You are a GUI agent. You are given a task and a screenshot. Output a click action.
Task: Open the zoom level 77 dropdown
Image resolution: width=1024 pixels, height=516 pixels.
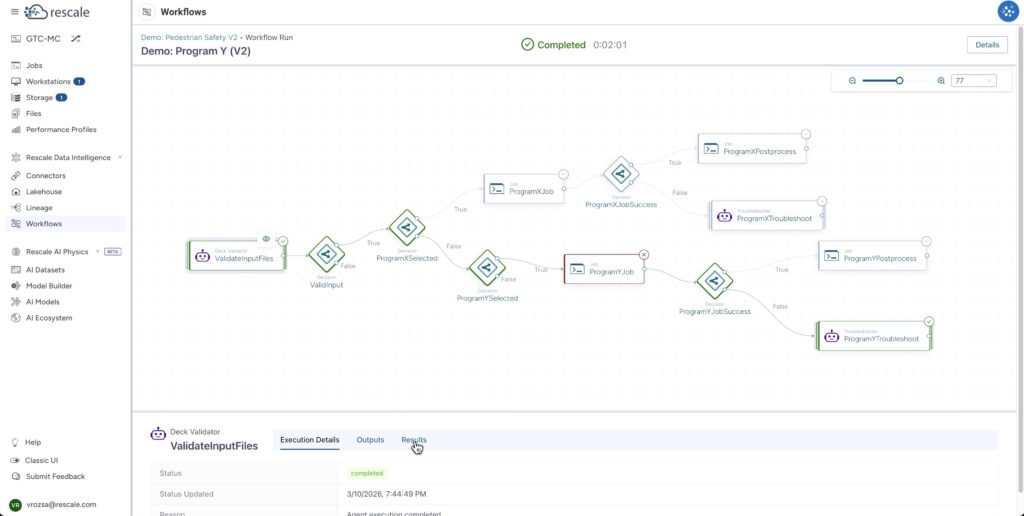(974, 81)
